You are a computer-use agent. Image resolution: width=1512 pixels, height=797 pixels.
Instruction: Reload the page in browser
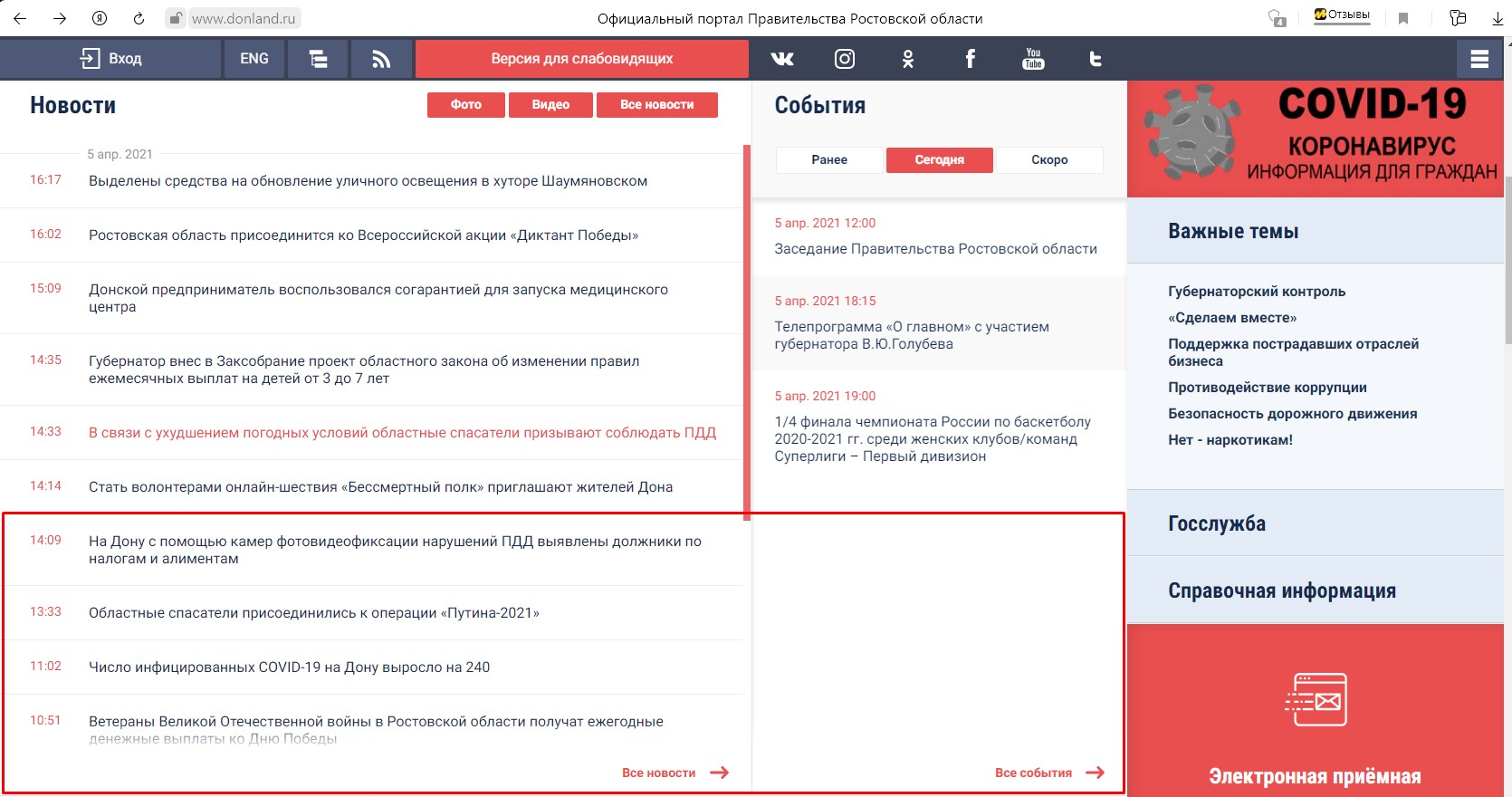coord(139,18)
